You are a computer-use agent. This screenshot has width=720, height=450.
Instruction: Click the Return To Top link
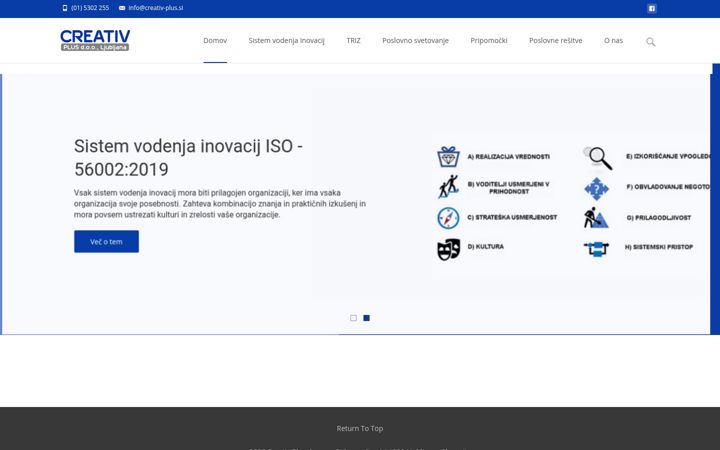(360, 428)
